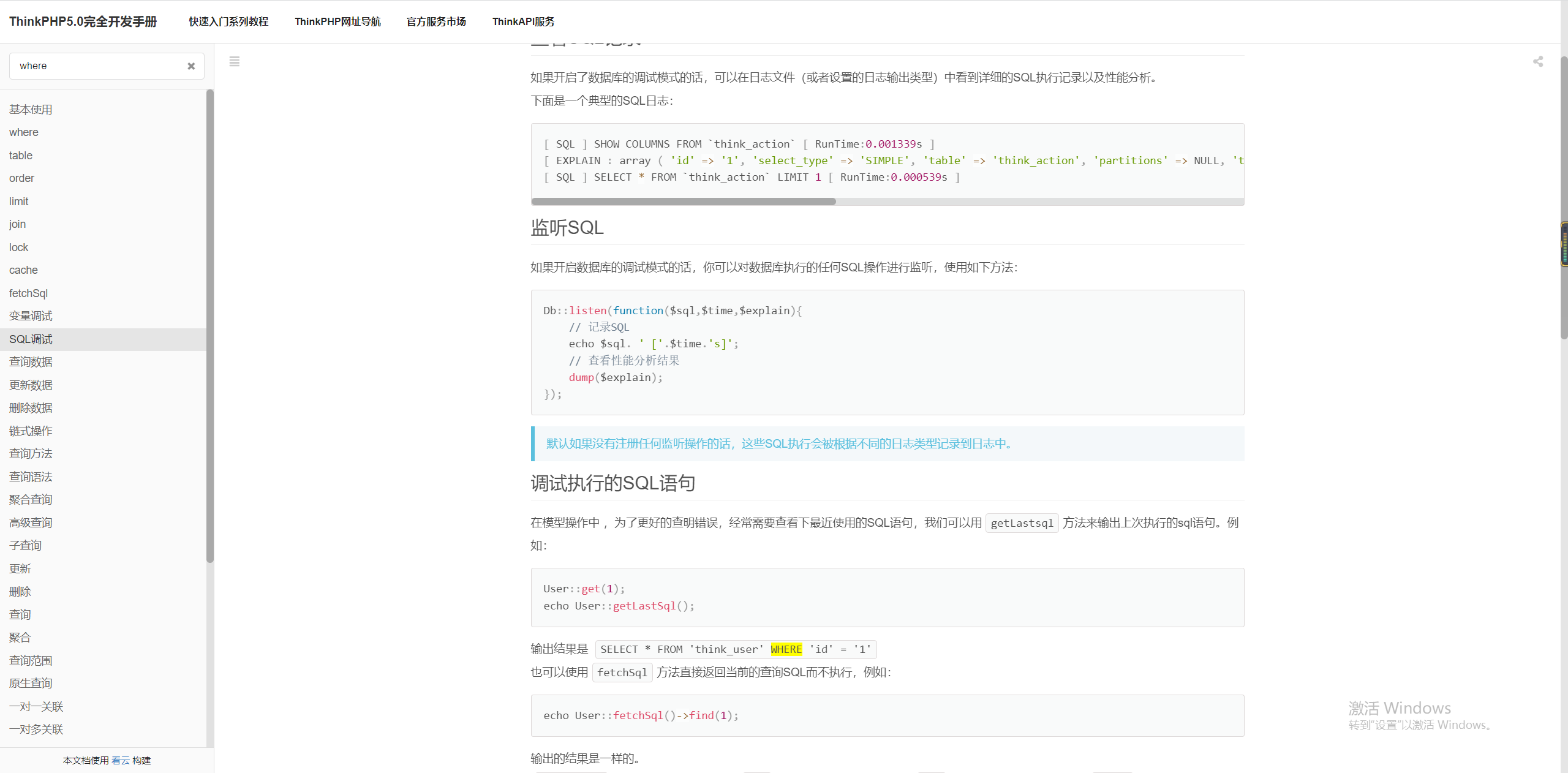
Task: Click the sidebar vertical scrollbar
Action: tap(210, 325)
